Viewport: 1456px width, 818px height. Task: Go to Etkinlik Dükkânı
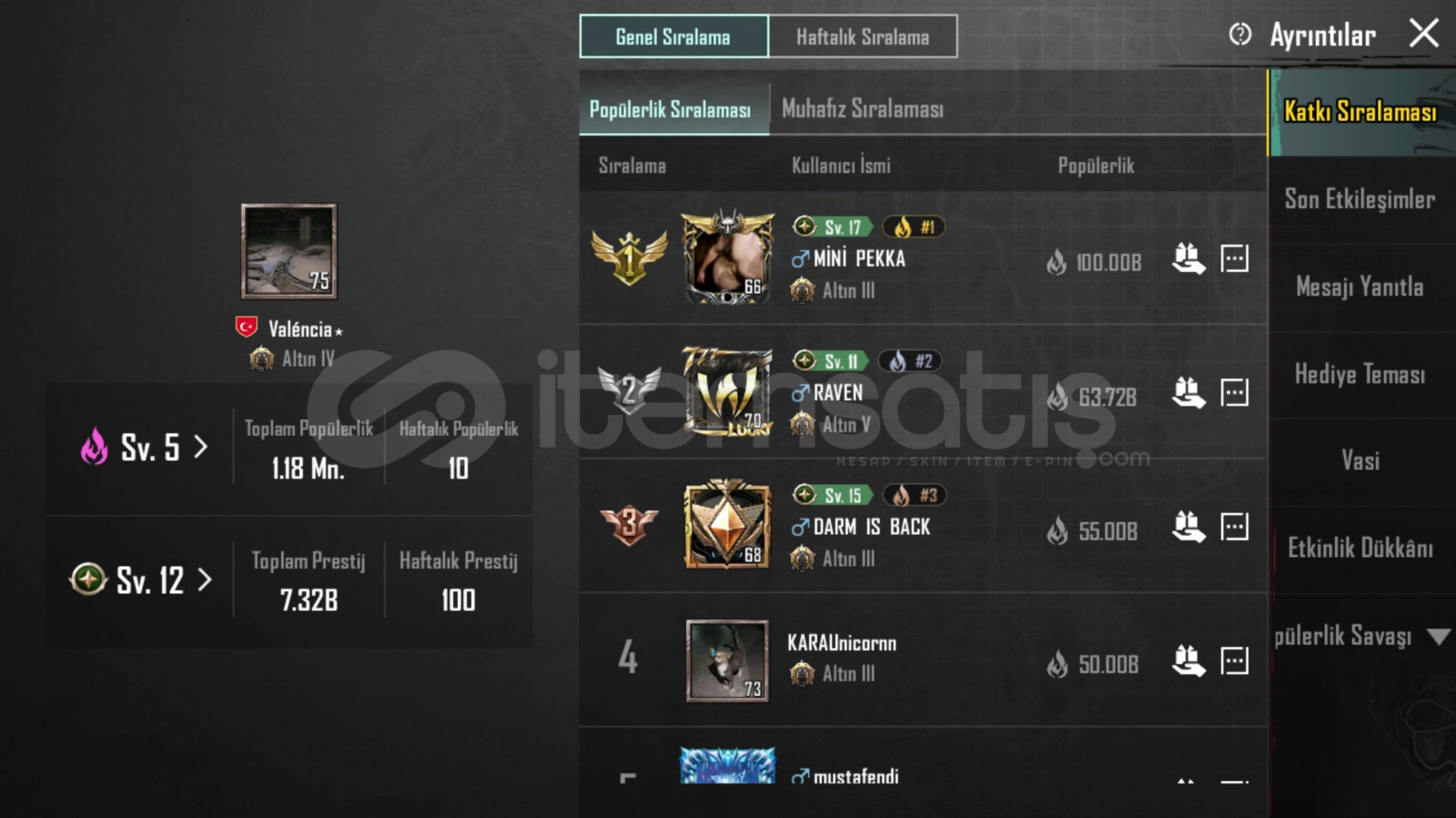point(1360,548)
